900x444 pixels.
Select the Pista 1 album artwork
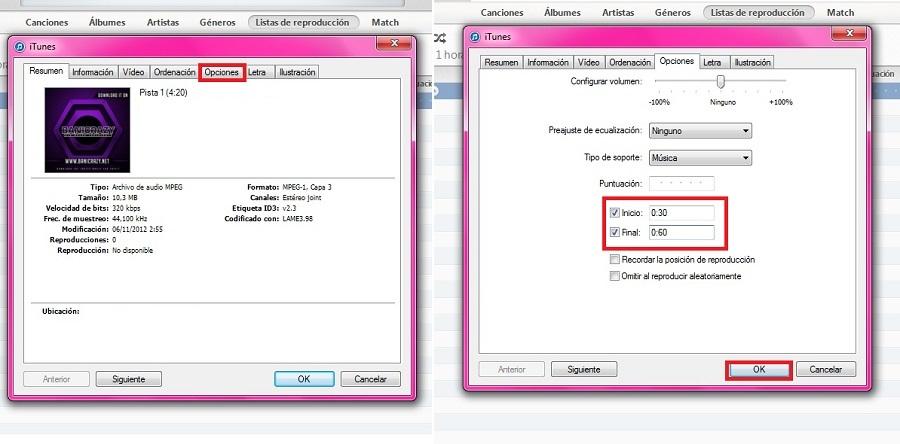(x=88, y=129)
